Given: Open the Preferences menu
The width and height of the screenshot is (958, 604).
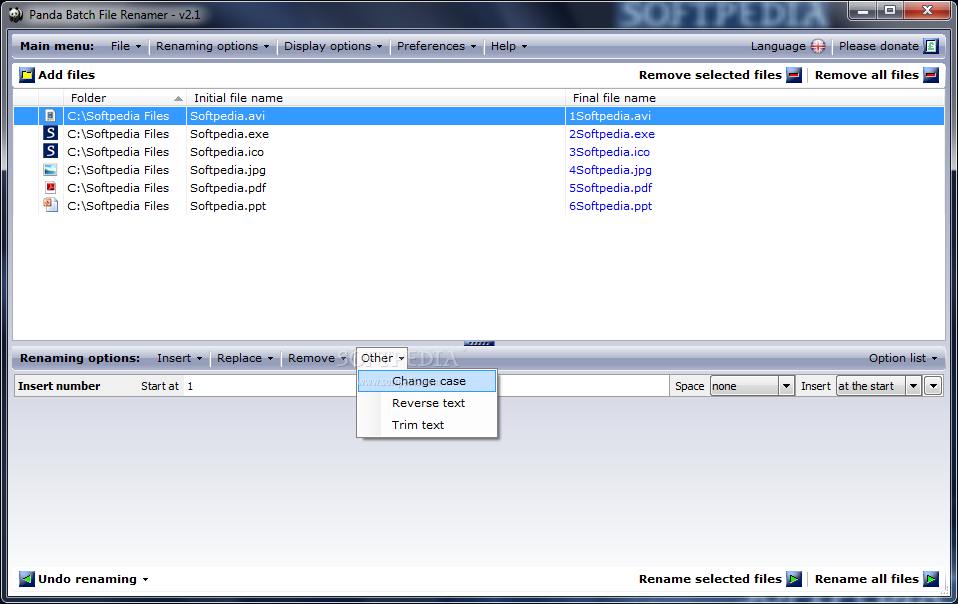Looking at the screenshot, I should coord(436,46).
